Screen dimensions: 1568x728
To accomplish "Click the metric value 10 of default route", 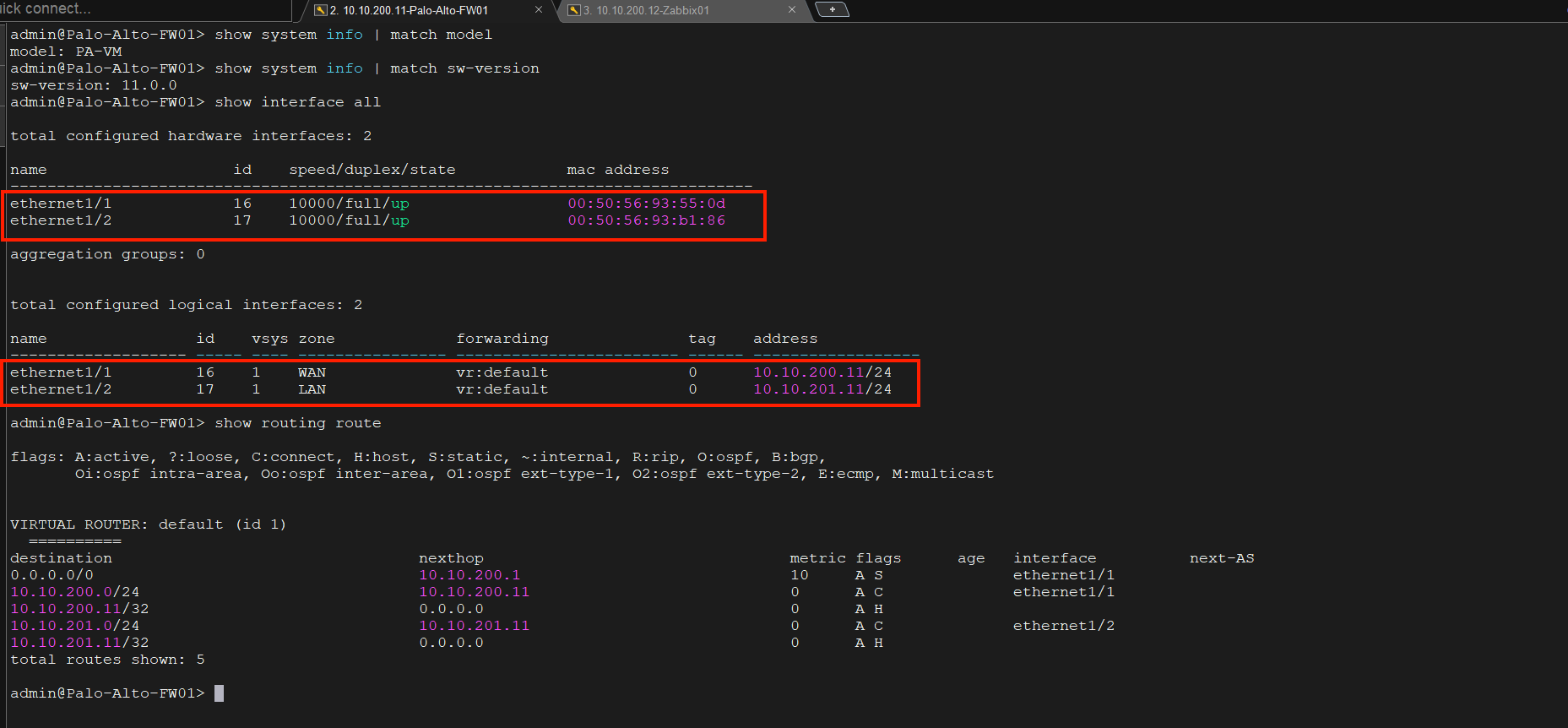I will (800, 575).
